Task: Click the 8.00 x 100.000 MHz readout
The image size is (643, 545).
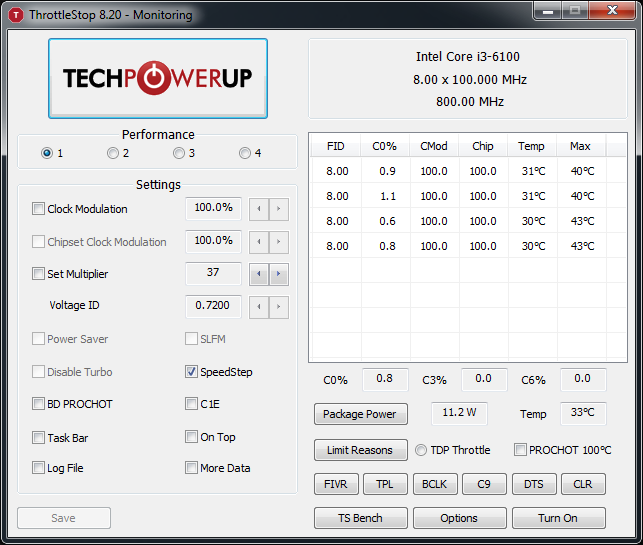Action: tap(470, 79)
